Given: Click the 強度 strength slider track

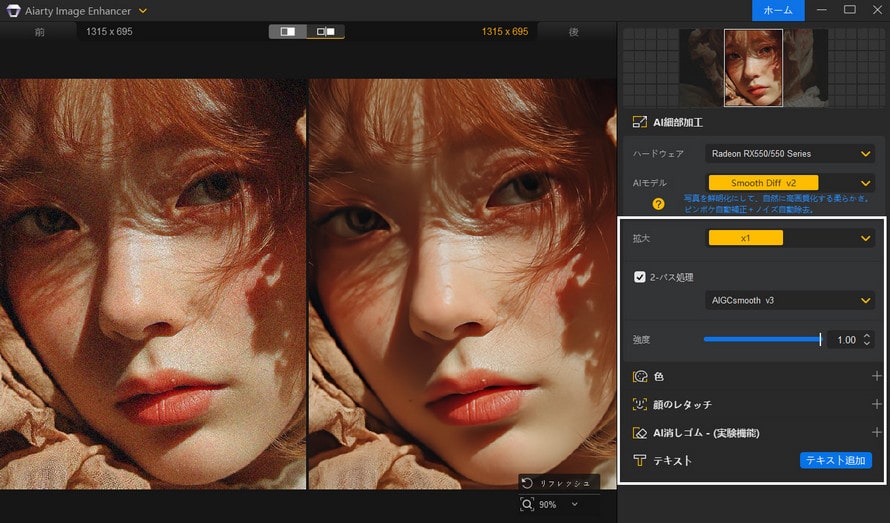Looking at the screenshot, I should [x=761, y=340].
